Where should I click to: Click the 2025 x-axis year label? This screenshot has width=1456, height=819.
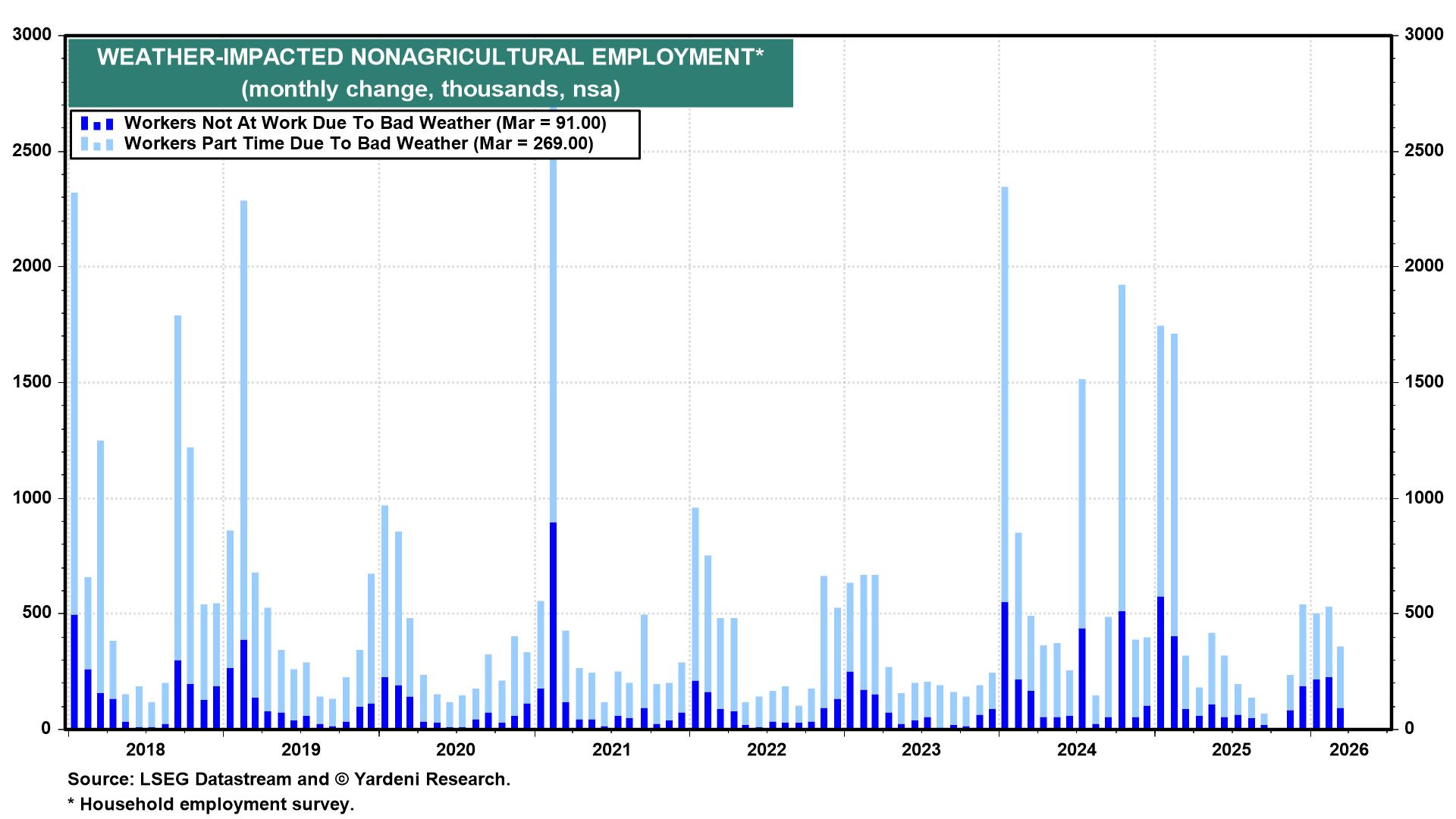pos(1232,750)
